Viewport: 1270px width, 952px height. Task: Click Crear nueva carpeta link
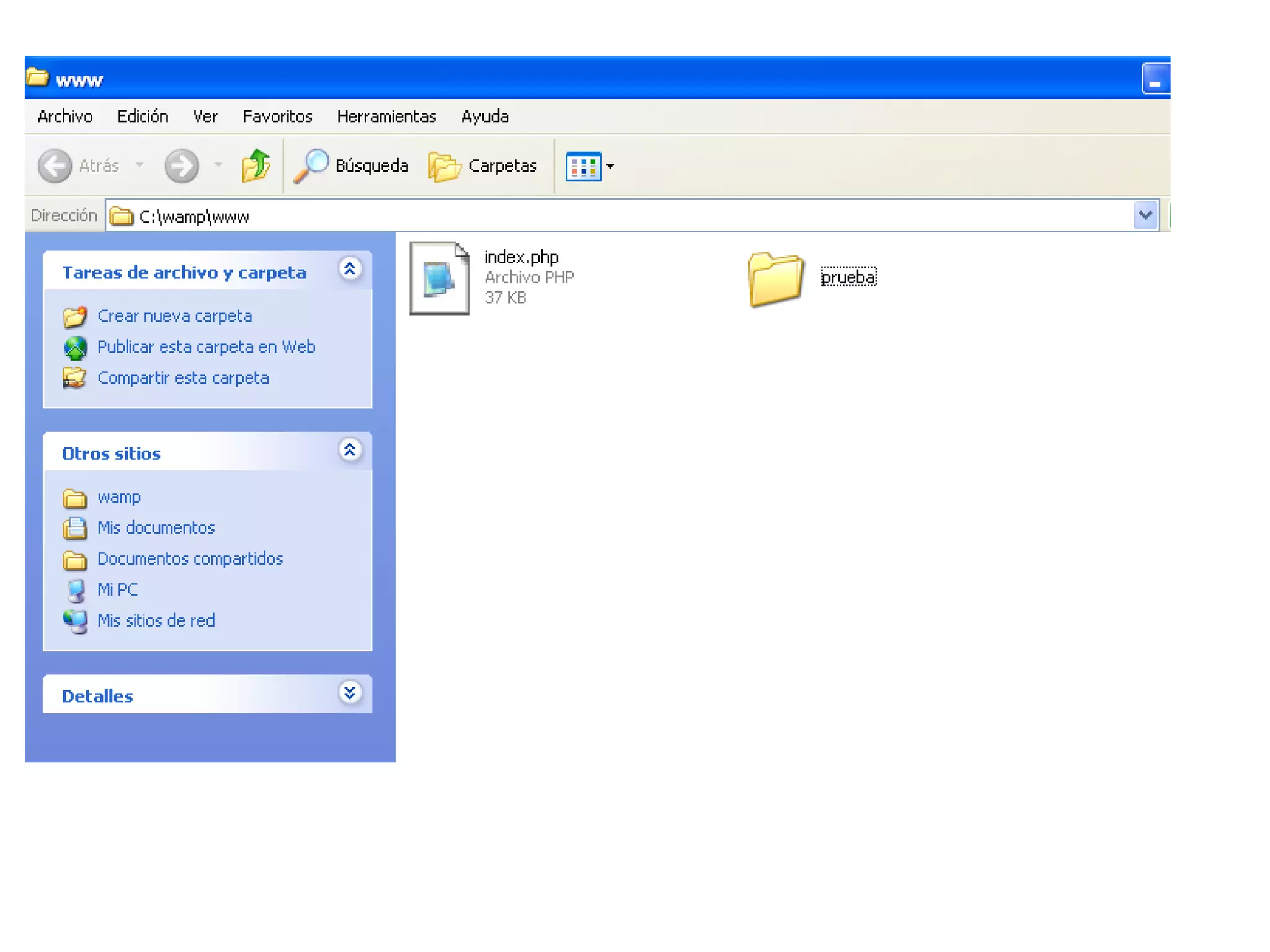174,316
